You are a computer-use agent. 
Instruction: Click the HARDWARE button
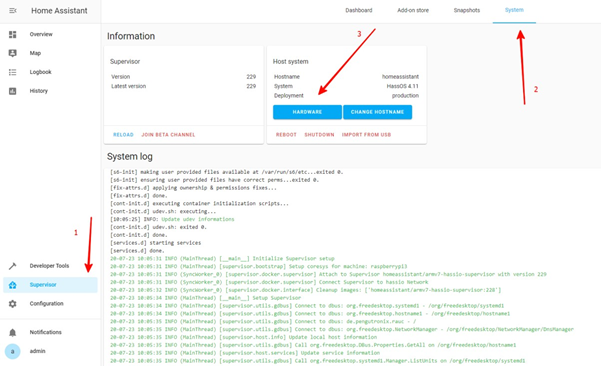307,112
